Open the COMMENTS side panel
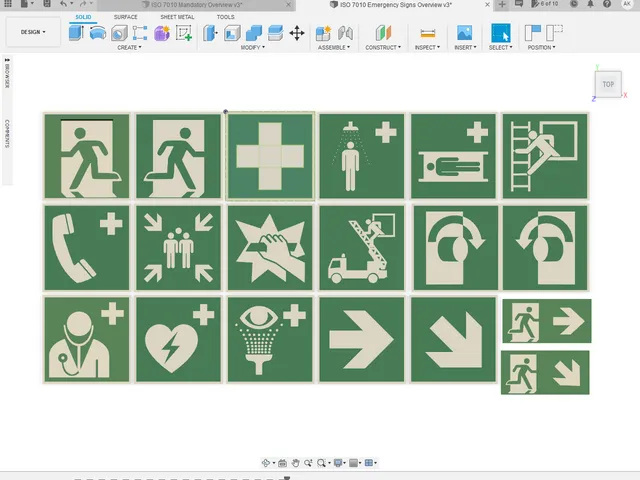The height and width of the screenshot is (480, 640). point(7,133)
